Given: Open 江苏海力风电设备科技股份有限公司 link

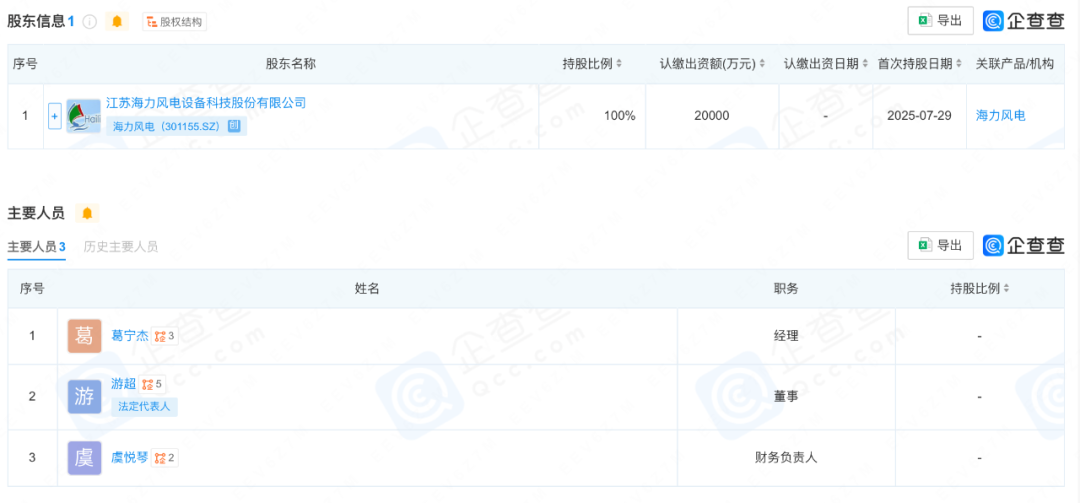Looking at the screenshot, I should [x=206, y=103].
